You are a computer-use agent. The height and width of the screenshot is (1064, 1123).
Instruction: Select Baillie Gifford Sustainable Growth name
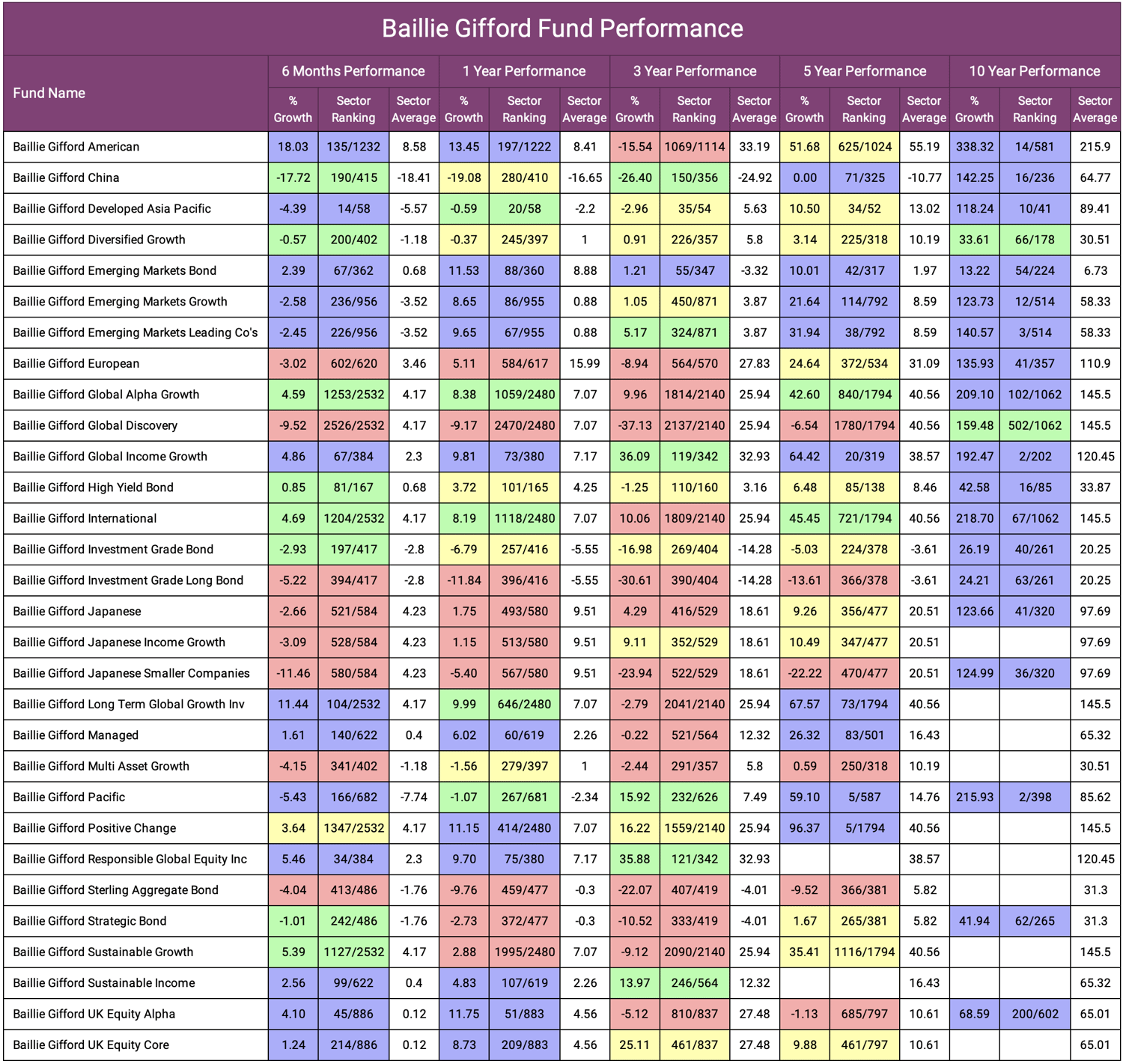pyautogui.click(x=103, y=952)
